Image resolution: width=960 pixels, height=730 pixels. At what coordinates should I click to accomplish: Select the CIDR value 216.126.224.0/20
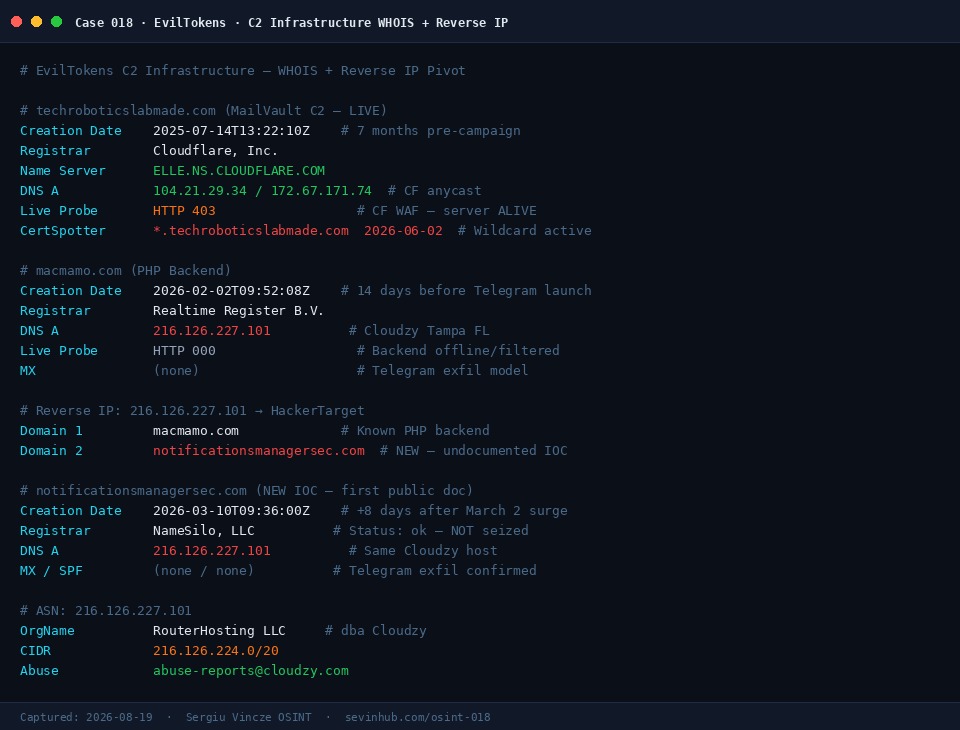tap(216, 650)
